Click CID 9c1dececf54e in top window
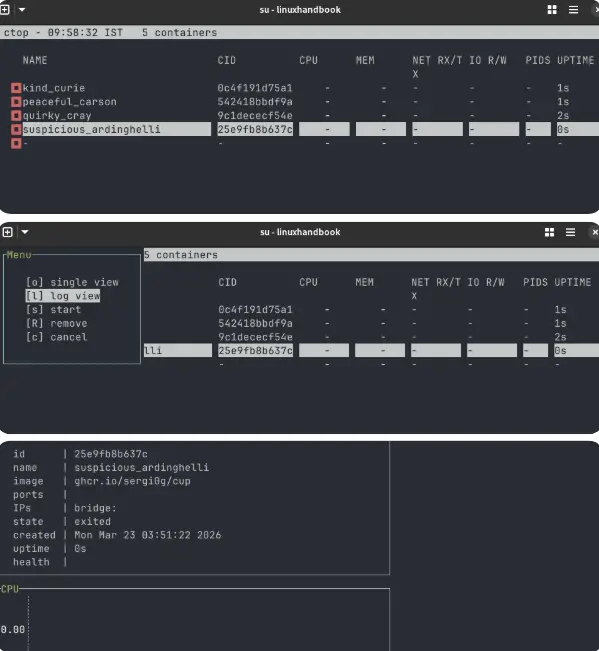Image resolution: width=599 pixels, height=651 pixels. tap(255, 115)
